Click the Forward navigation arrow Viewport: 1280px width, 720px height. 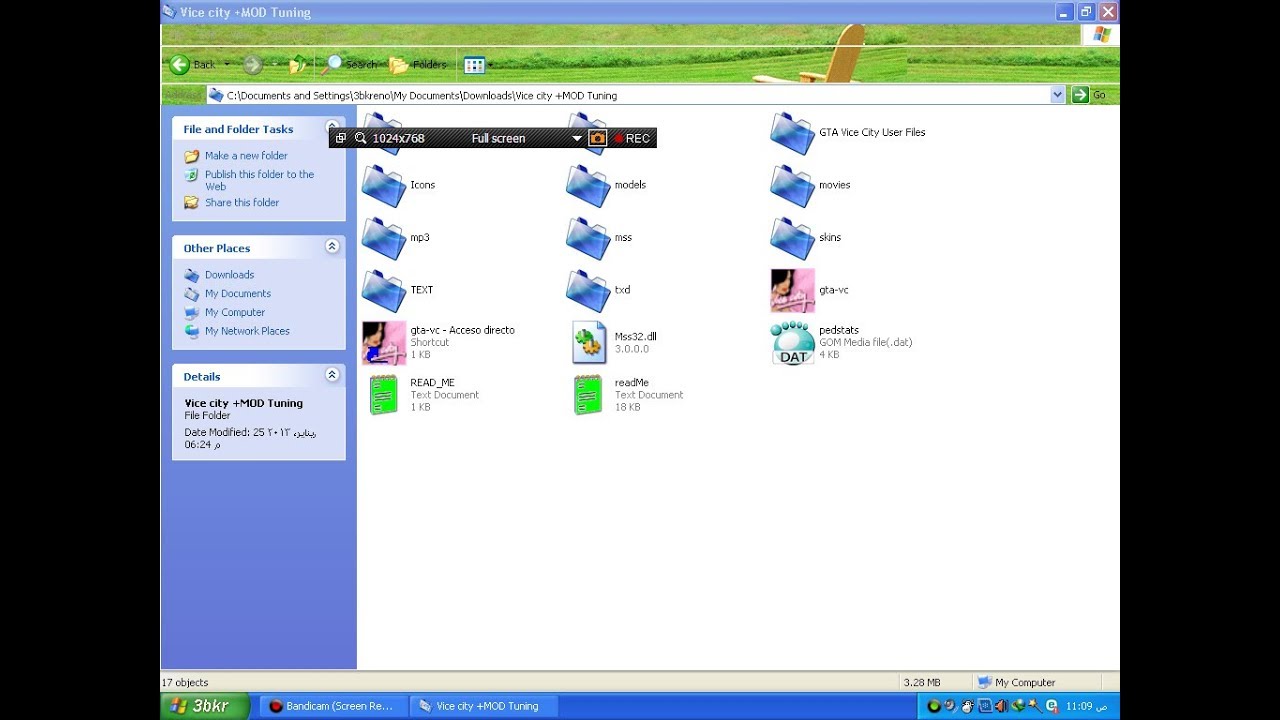tap(252, 65)
